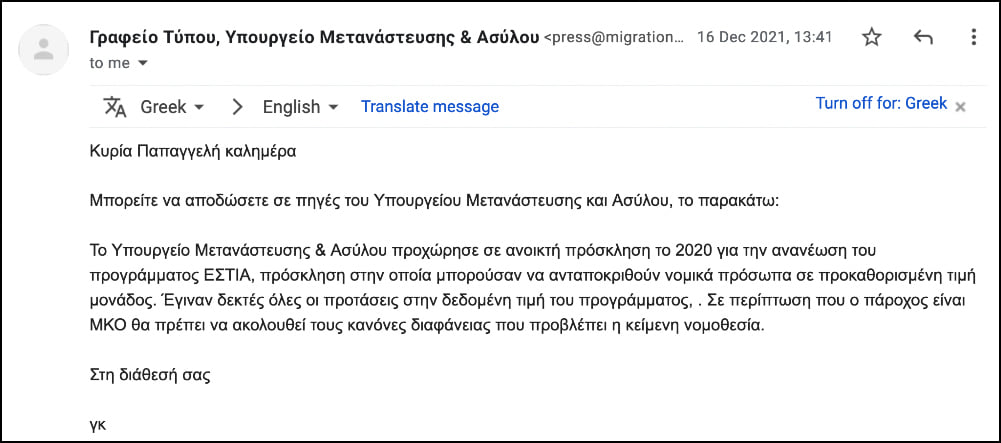Image resolution: width=1001 pixels, height=443 pixels.
Task: Click the signature initials γκ
Action: click(98, 424)
